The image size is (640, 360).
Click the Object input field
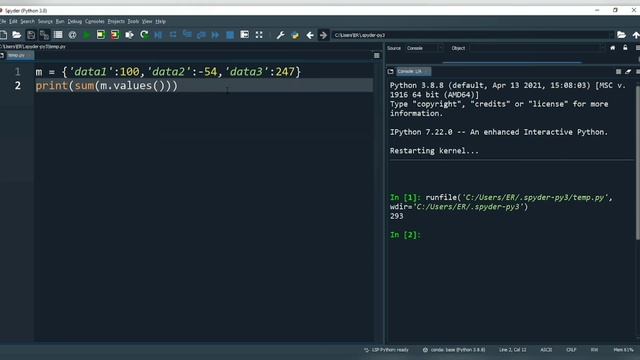(537, 48)
